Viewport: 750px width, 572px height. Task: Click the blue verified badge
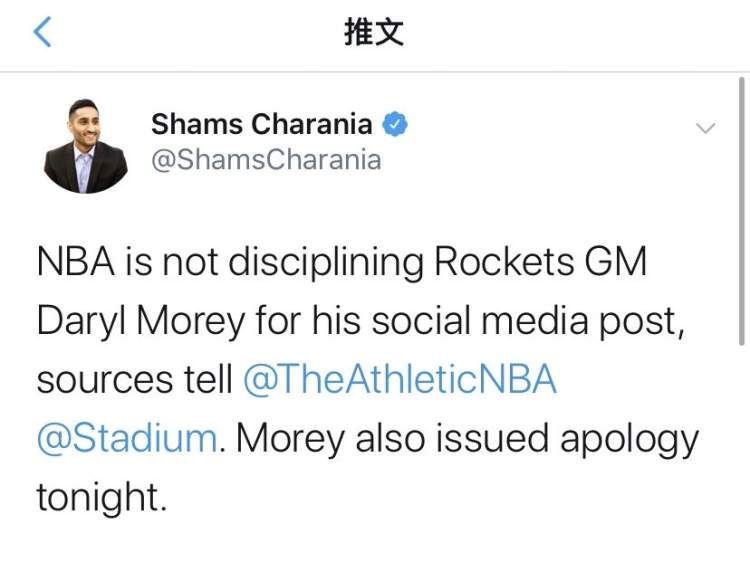point(395,124)
